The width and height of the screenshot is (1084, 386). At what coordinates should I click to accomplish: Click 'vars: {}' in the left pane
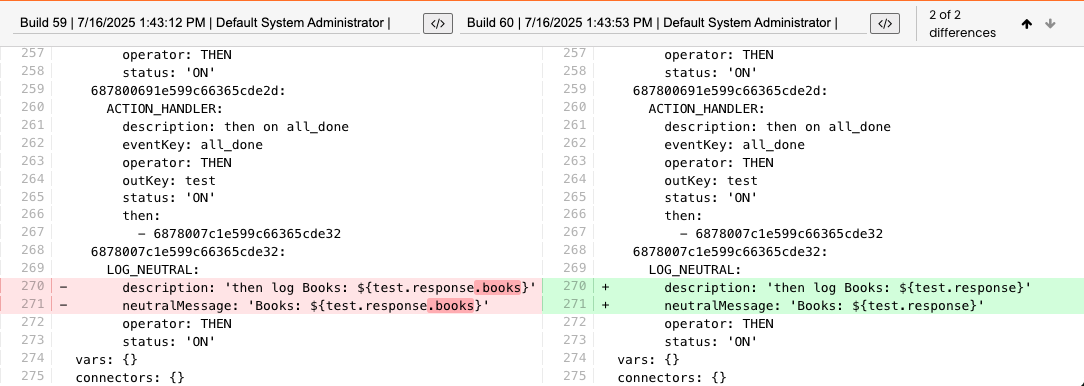(x=106, y=360)
